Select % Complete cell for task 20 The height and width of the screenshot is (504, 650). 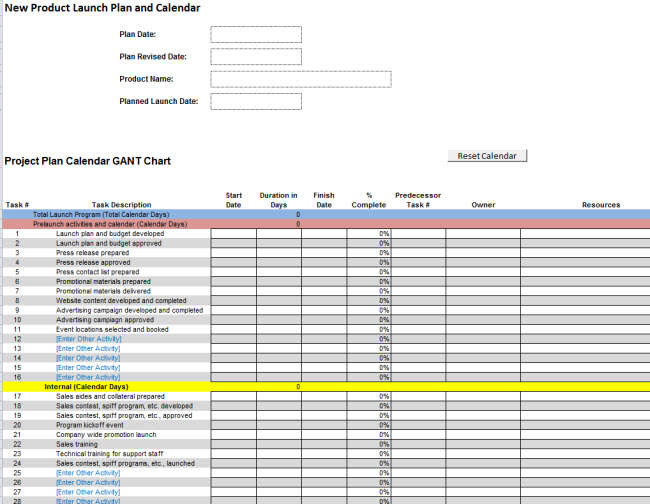point(369,425)
